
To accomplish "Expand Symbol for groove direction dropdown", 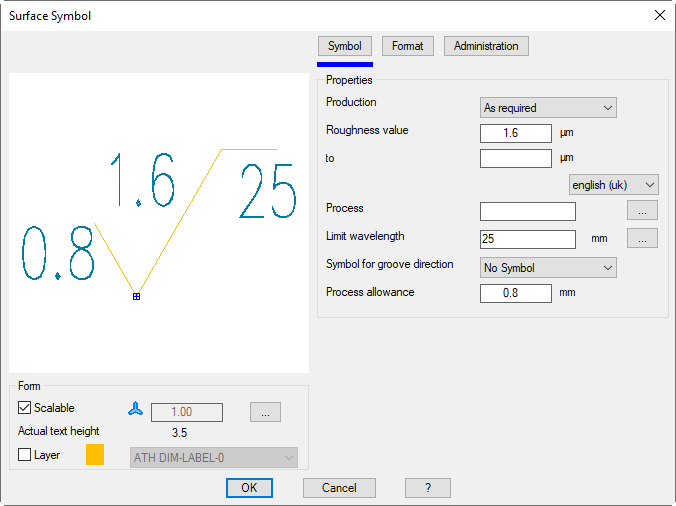I will point(548,268).
